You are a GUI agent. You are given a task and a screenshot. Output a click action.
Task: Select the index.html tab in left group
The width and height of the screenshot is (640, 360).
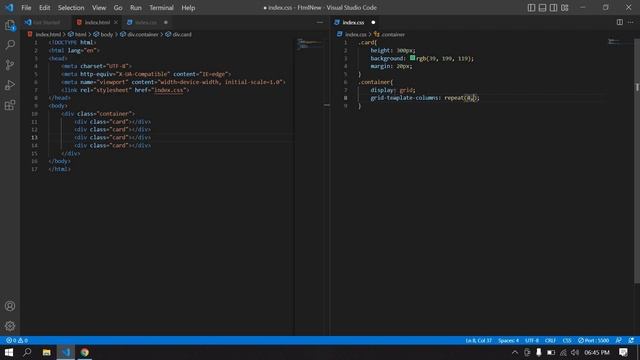[97, 22]
